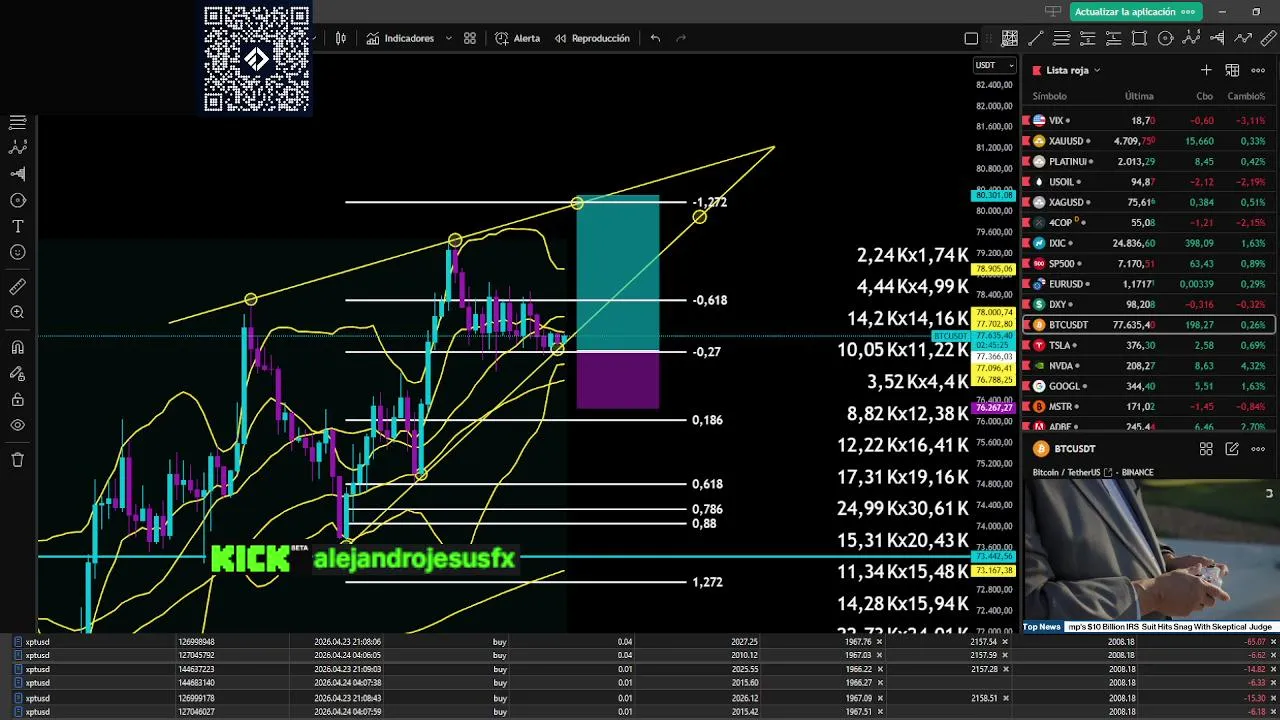Select the horizontal lines tool in top toolbar
The image size is (1280, 720).
click(x=1061, y=38)
